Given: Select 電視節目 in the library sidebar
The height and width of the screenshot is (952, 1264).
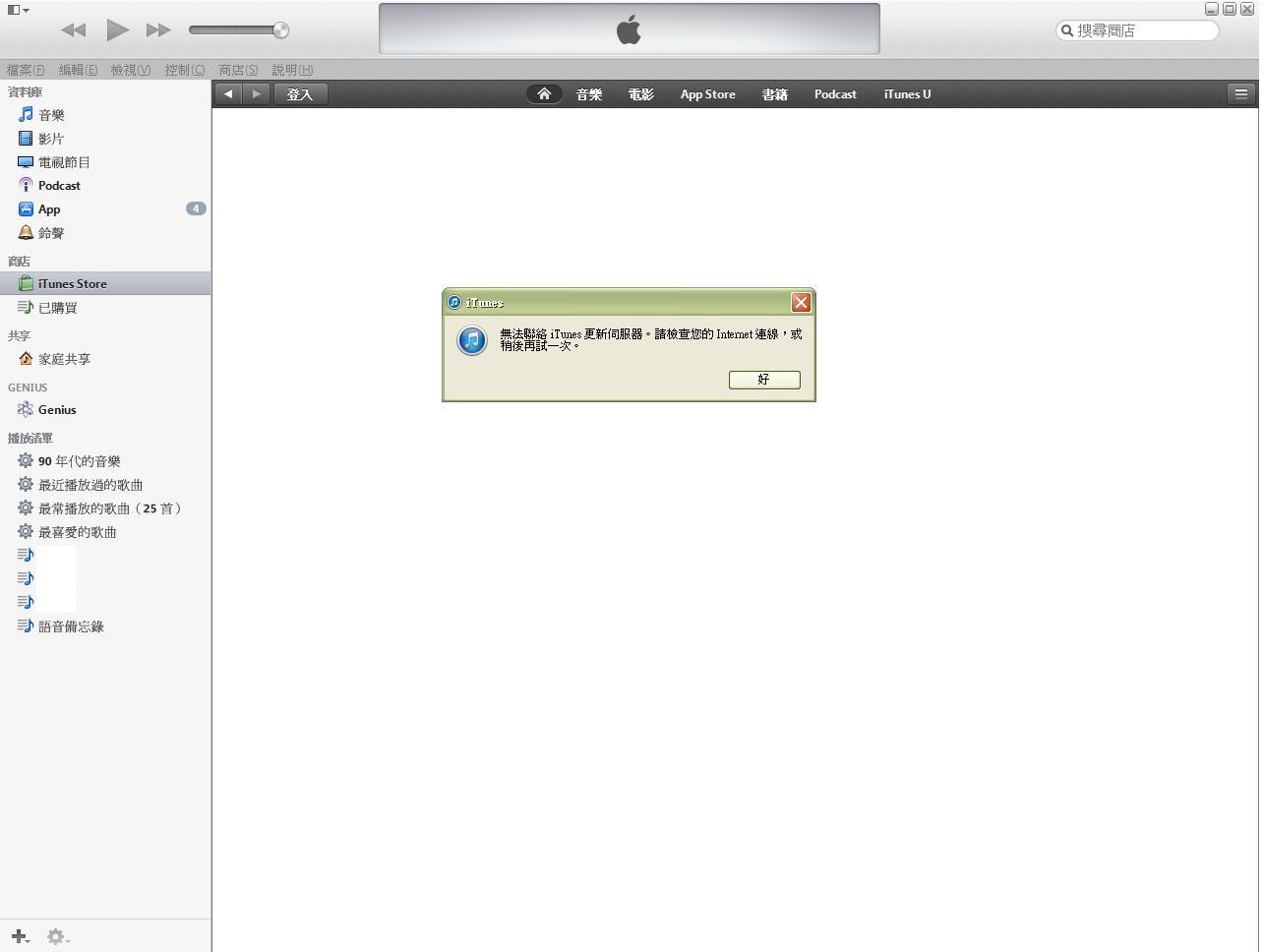Looking at the screenshot, I should point(105,162).
